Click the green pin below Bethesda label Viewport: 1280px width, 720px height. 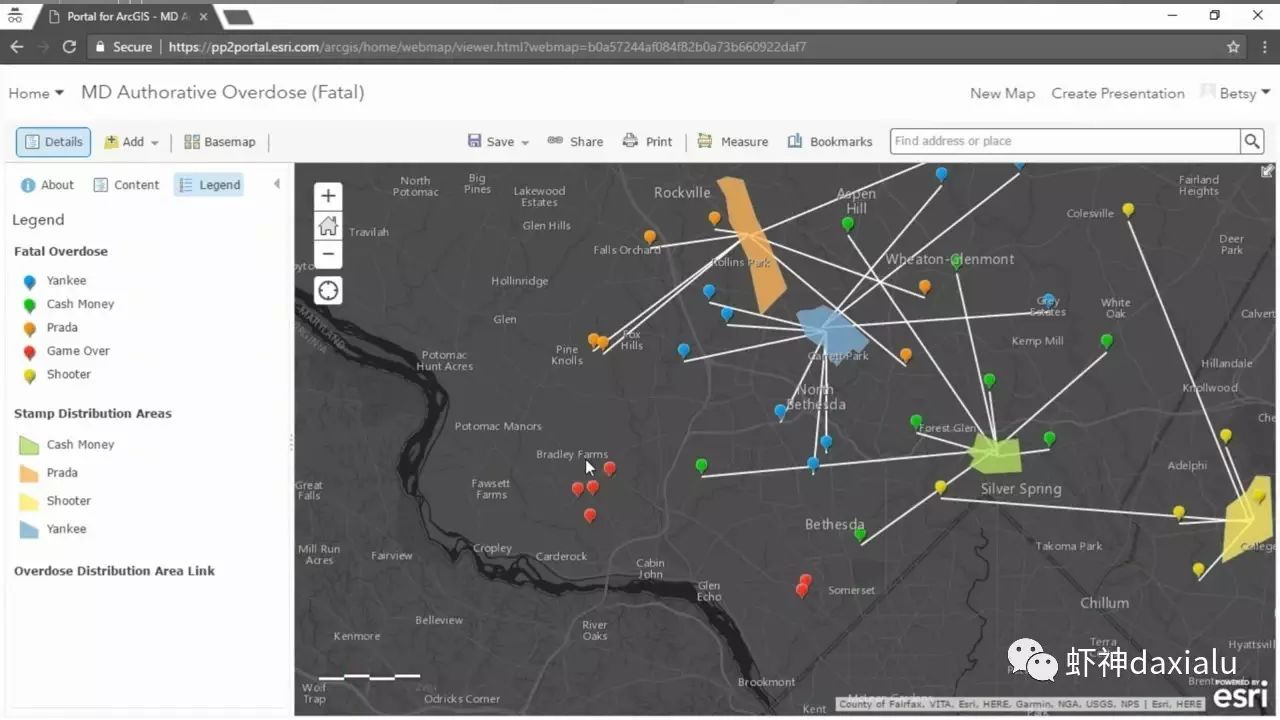pos(860,535)
